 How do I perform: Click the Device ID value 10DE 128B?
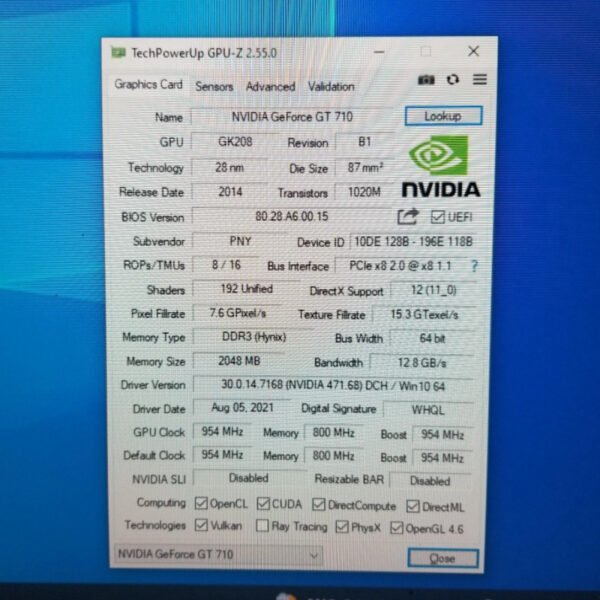point(413,241)
